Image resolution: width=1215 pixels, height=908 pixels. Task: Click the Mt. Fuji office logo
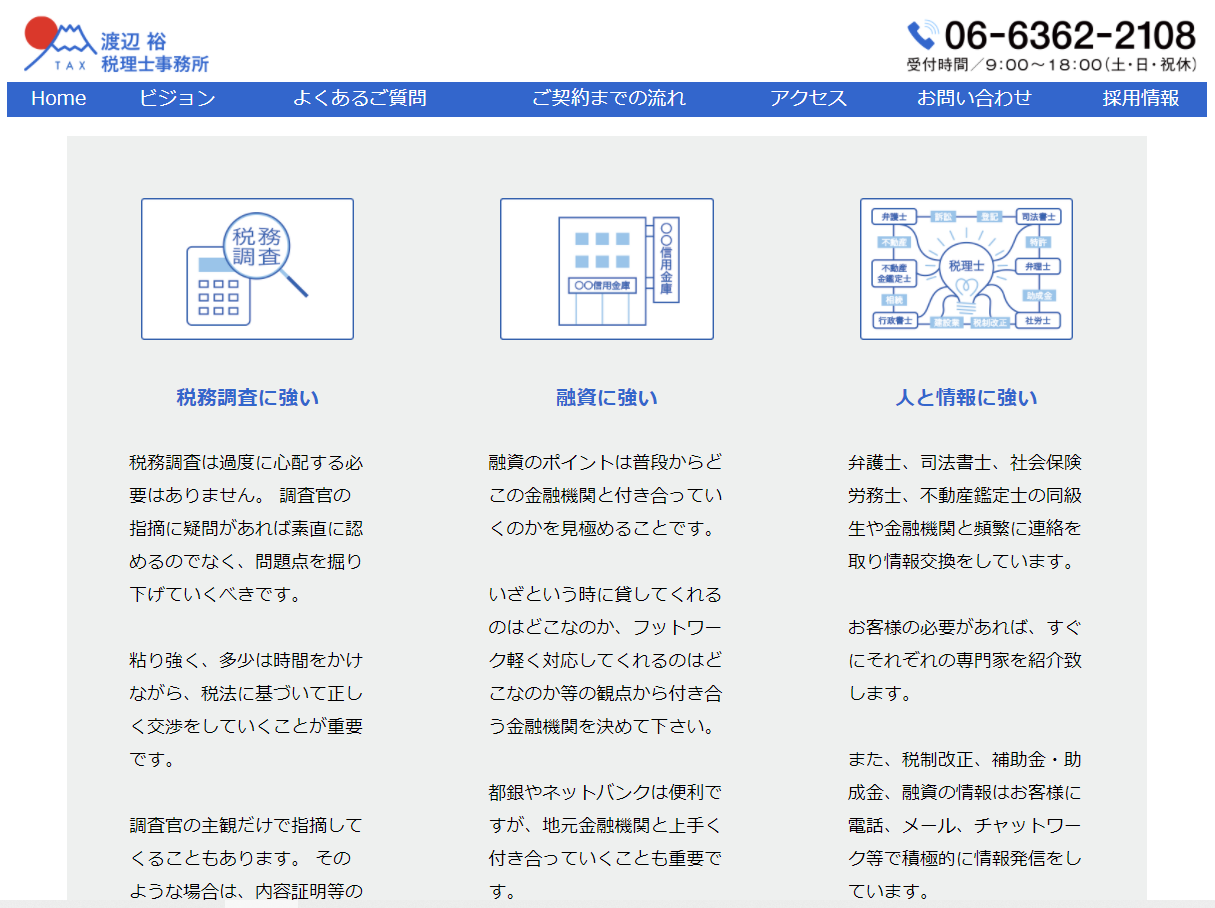[115, 47]
